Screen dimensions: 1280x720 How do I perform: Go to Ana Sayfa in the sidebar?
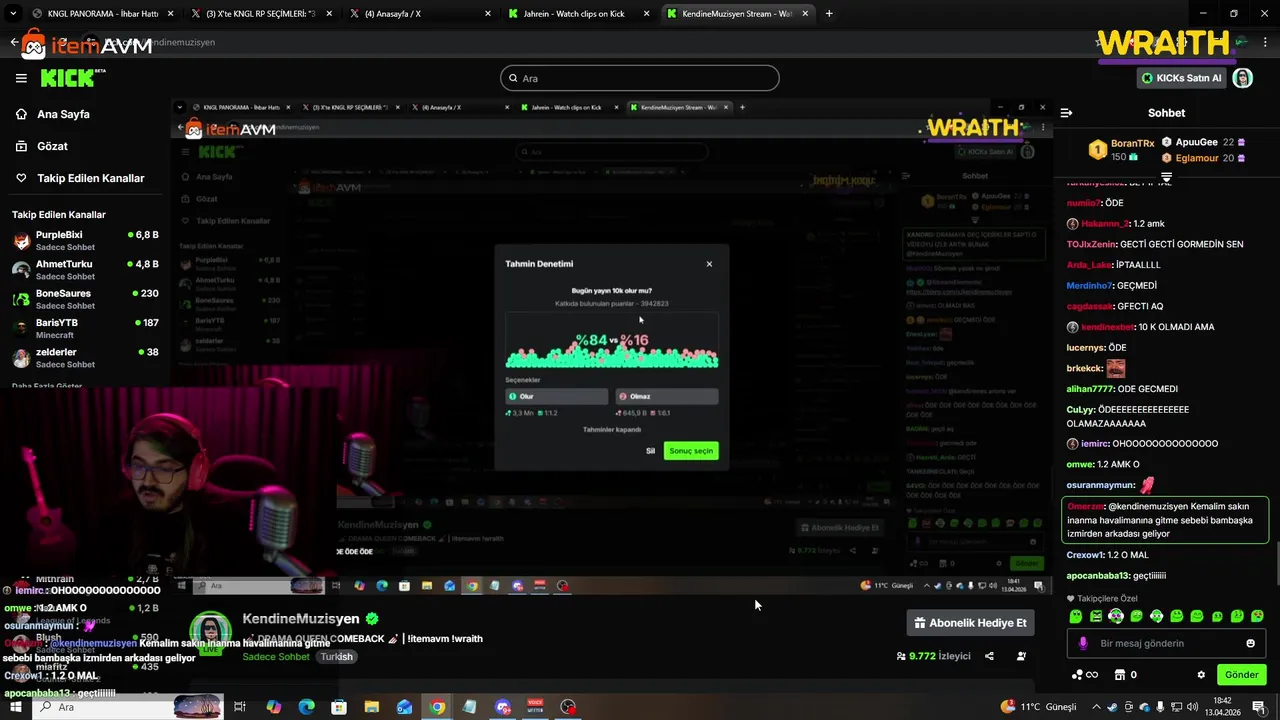pos(63,114)
